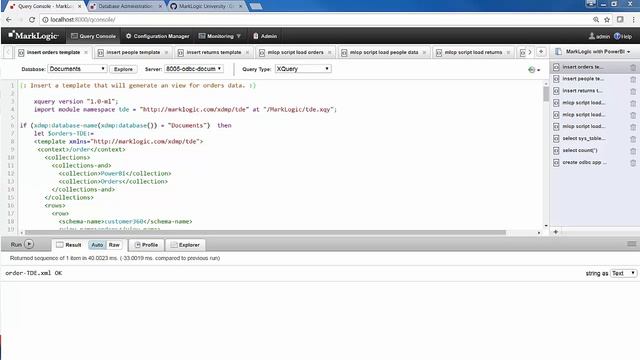Viewport: 640px width, 360px height.
Task: Toggle Raw result view
Action: pyautogui.click(x=114, y=245)
